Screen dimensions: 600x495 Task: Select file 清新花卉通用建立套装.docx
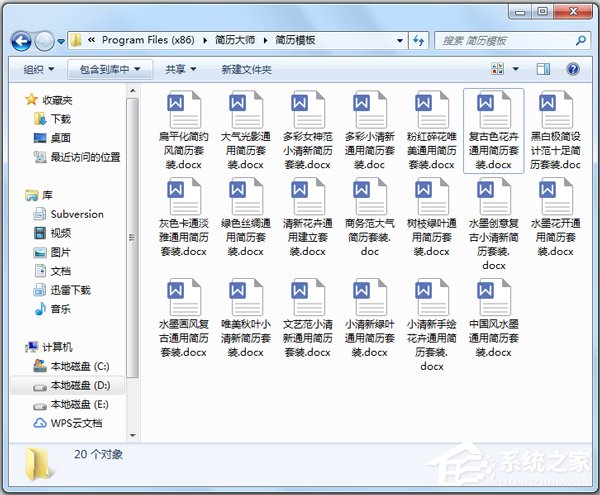coord(308,217)
